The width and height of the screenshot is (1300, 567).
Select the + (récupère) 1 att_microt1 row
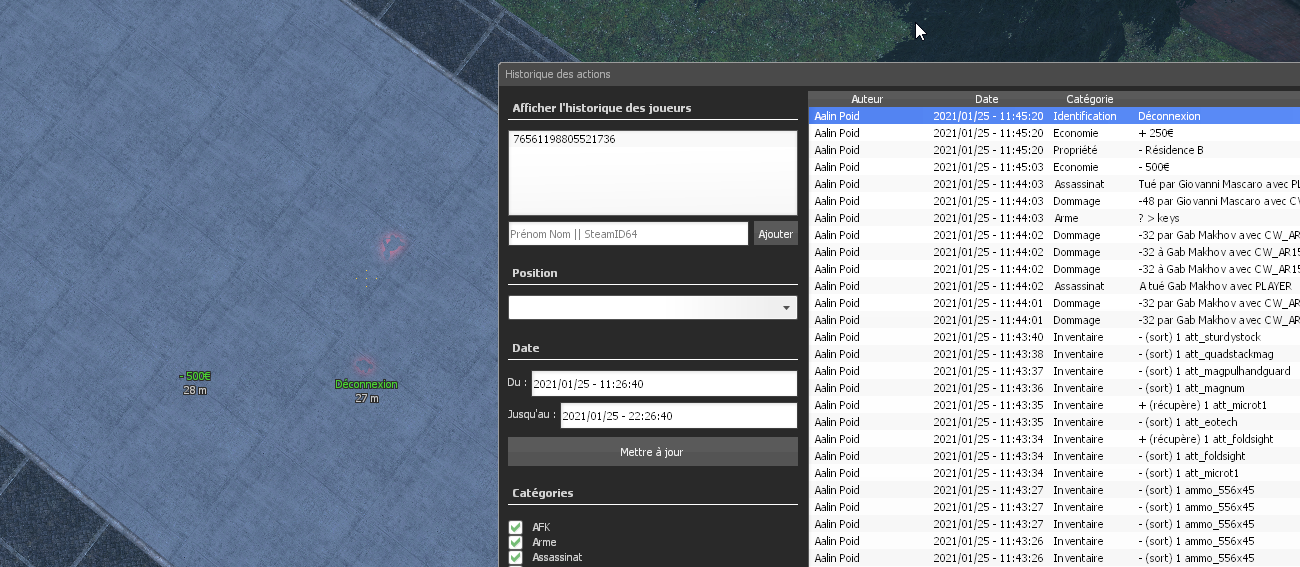coord(1054,405)
